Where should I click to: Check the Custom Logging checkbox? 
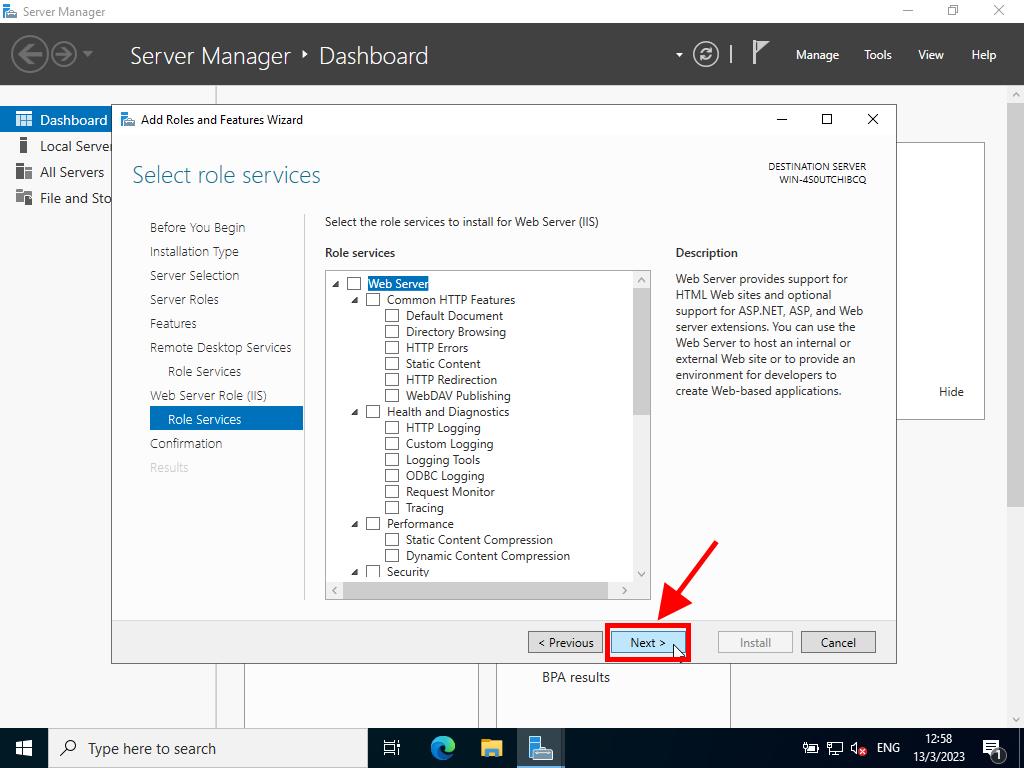tap(392, 443)
